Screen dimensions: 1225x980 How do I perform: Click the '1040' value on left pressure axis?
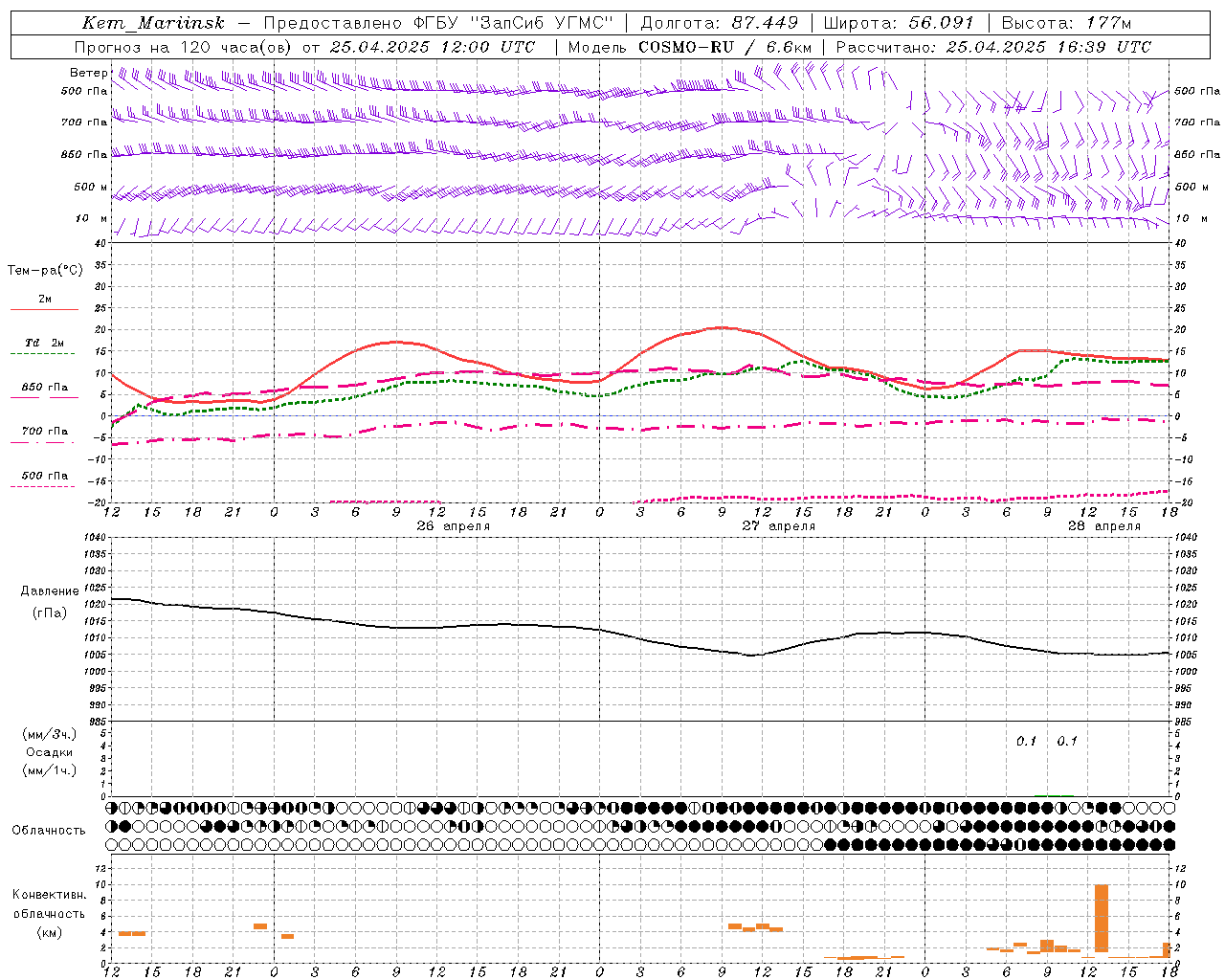click(x=97, y=538)
